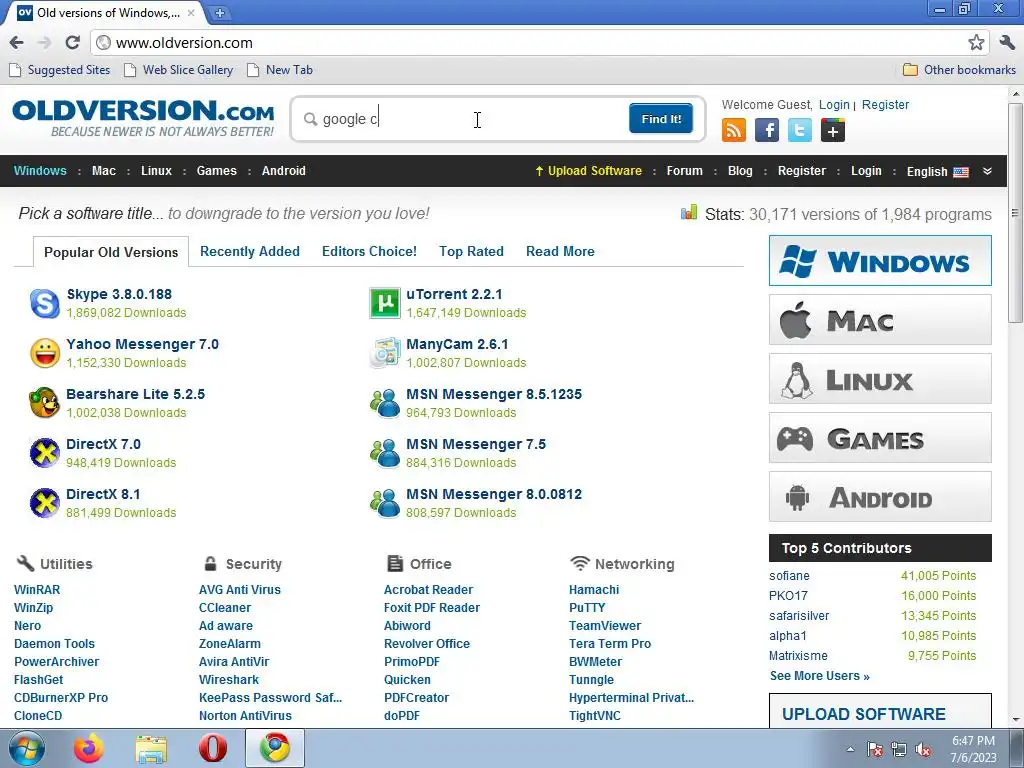The image size is (1024, 768).
Task: Click the MSN Messenger 7.5 icon
Action: coord(385,453)
